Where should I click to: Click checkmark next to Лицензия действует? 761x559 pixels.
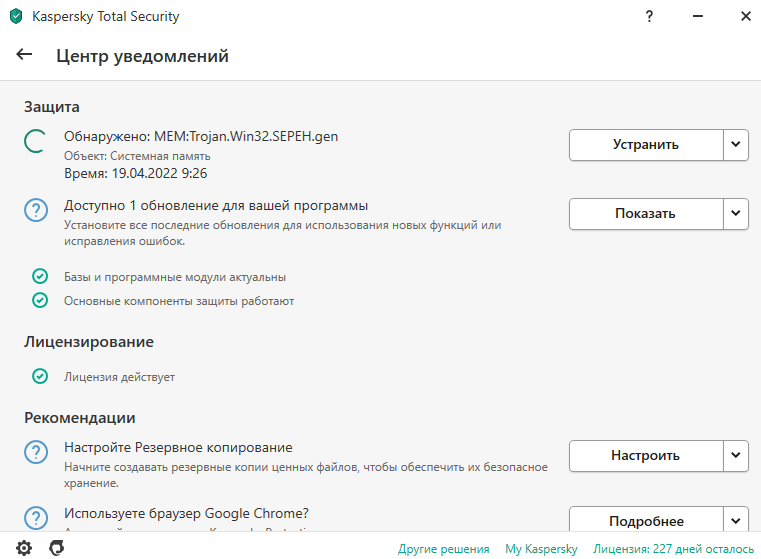40,377
